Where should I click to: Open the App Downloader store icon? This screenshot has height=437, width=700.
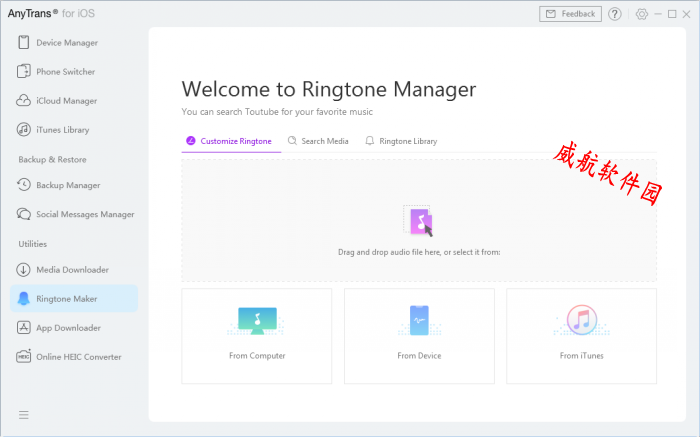pyautogui.click(x=24, y=328)
